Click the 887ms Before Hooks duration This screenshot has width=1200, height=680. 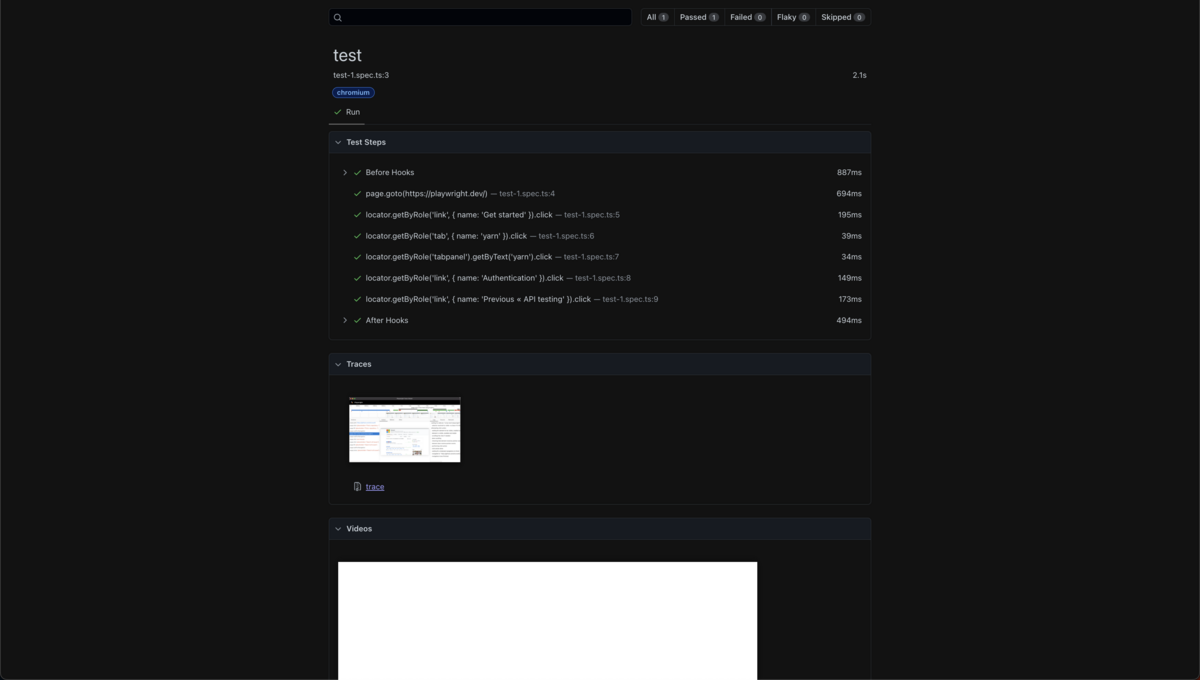849,172
